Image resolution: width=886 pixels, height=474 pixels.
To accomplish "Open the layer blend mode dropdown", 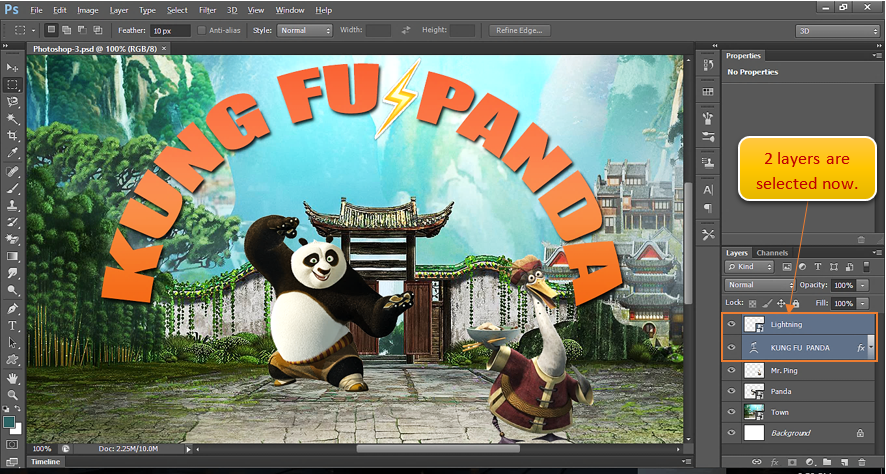I will click(x=759, y=285).
